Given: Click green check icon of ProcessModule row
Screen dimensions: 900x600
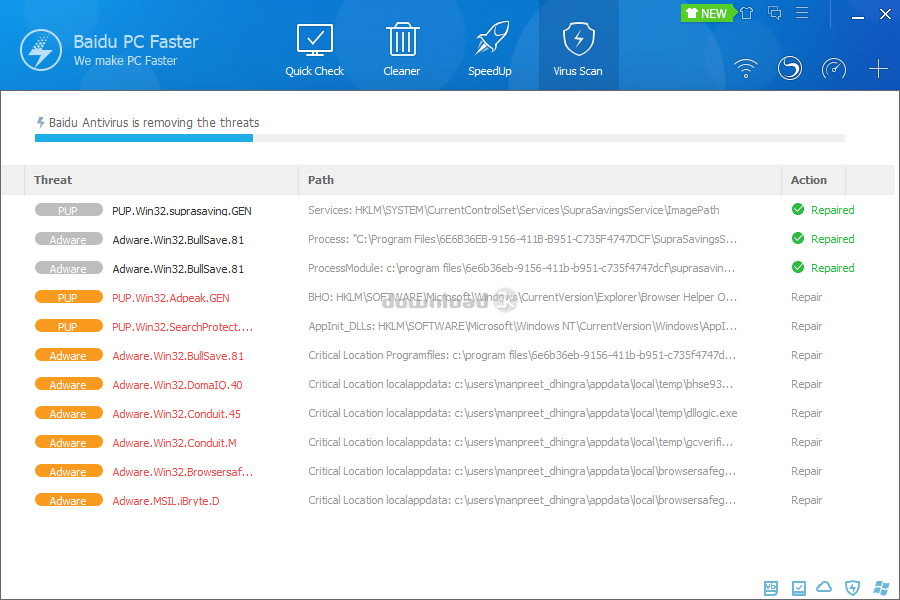Looking at the screenshot, I should (x=798, y=267).
